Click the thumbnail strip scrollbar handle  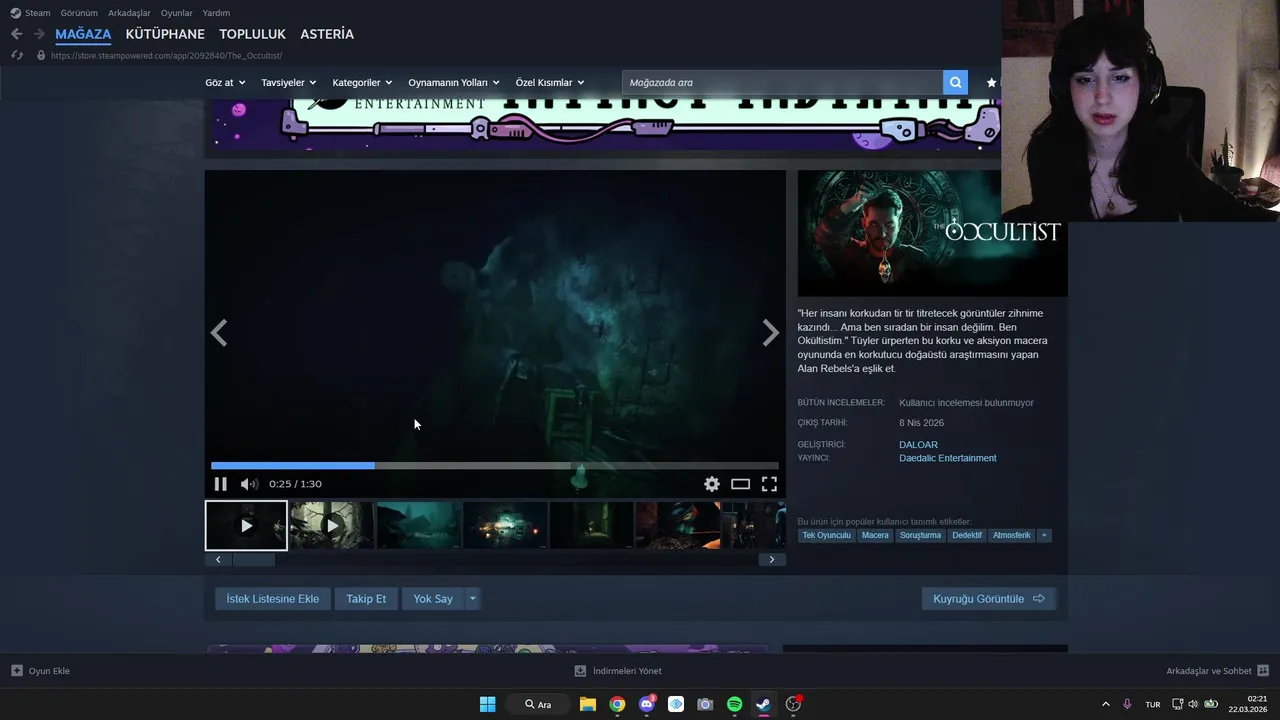[x=254, y=560]
